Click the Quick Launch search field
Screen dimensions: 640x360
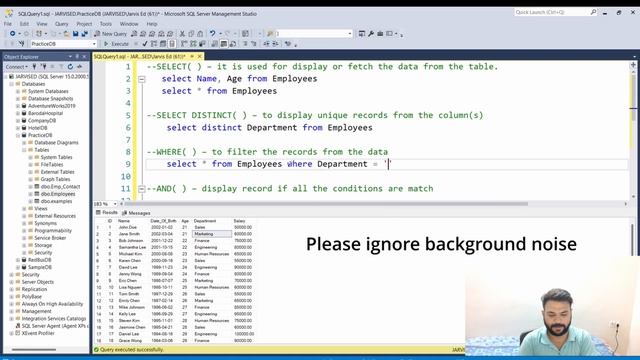(x=551, y=12)
